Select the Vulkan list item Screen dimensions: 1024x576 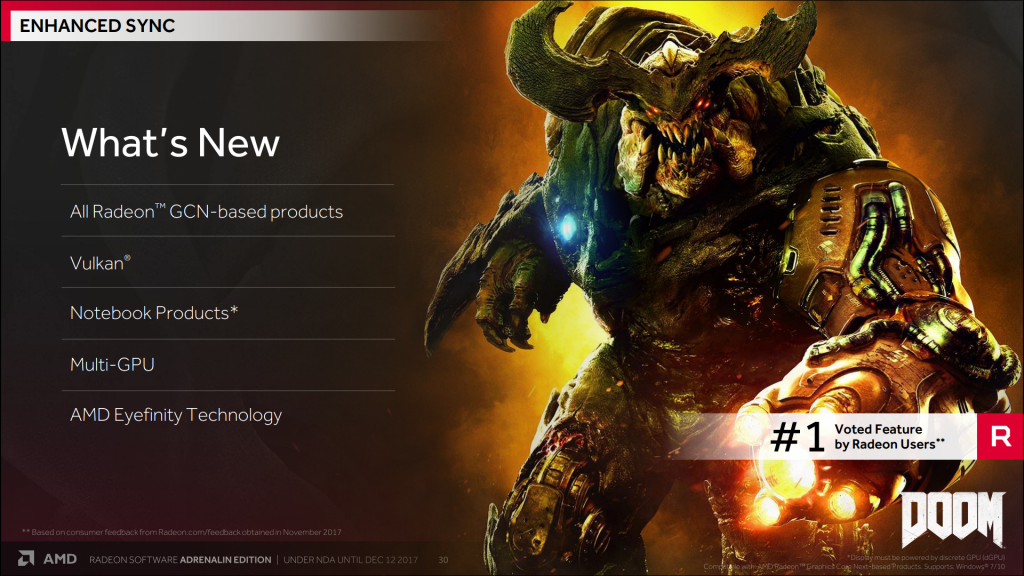click(100, 263)
